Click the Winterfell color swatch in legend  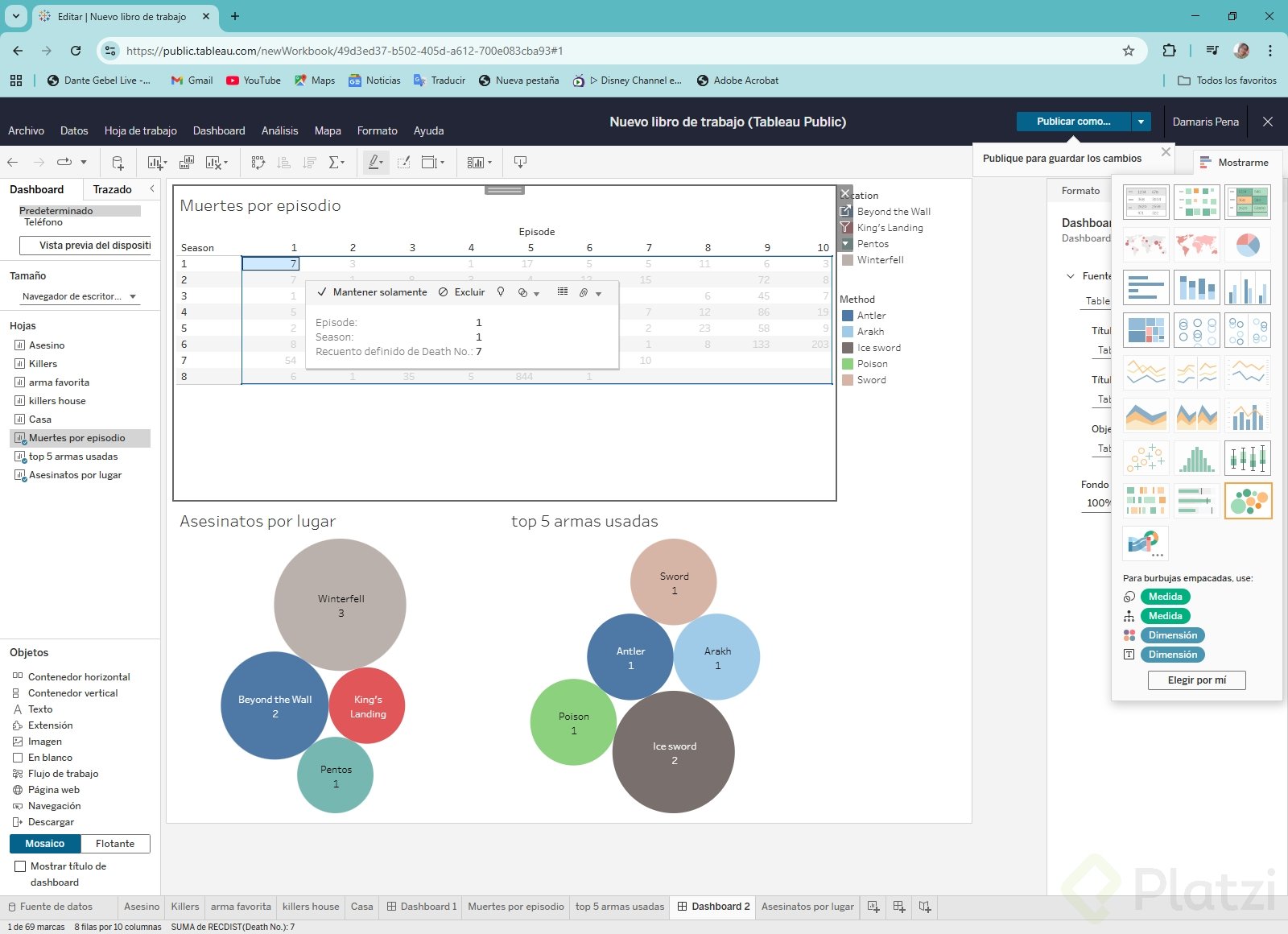tap(847, 260)
